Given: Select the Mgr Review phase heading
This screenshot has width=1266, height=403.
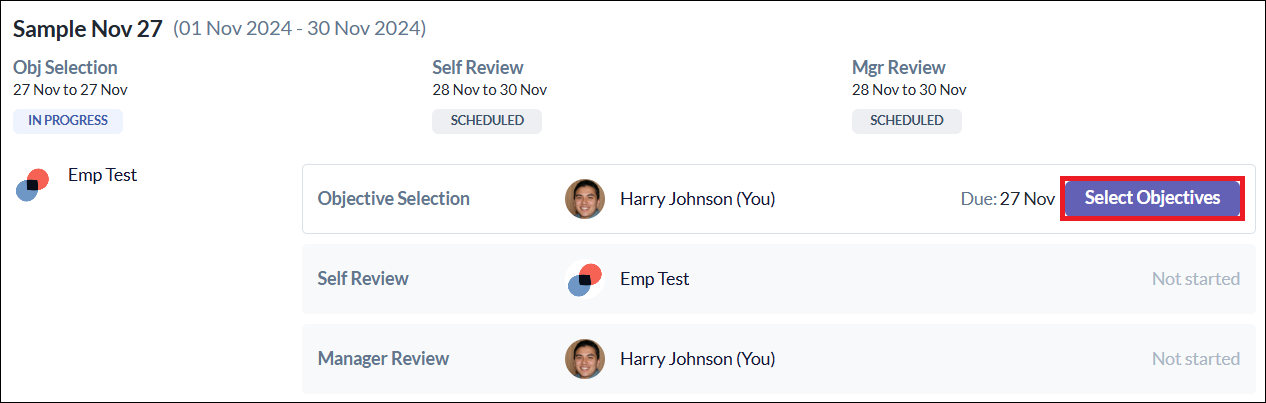Looking at the screenshot, I should pyautogui.click(x=898, y=68).
